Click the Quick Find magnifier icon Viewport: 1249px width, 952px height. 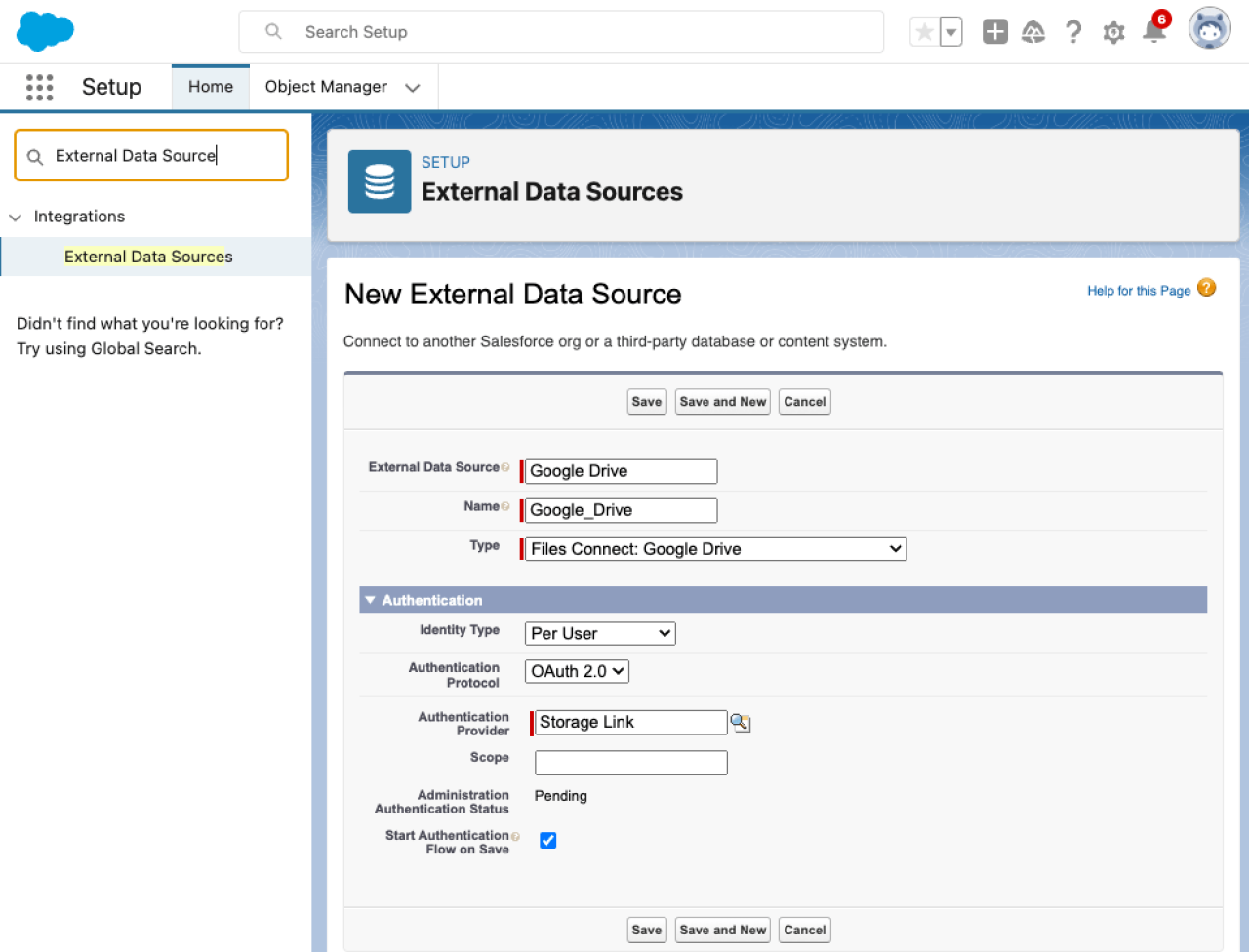click(x=35, y=157)
